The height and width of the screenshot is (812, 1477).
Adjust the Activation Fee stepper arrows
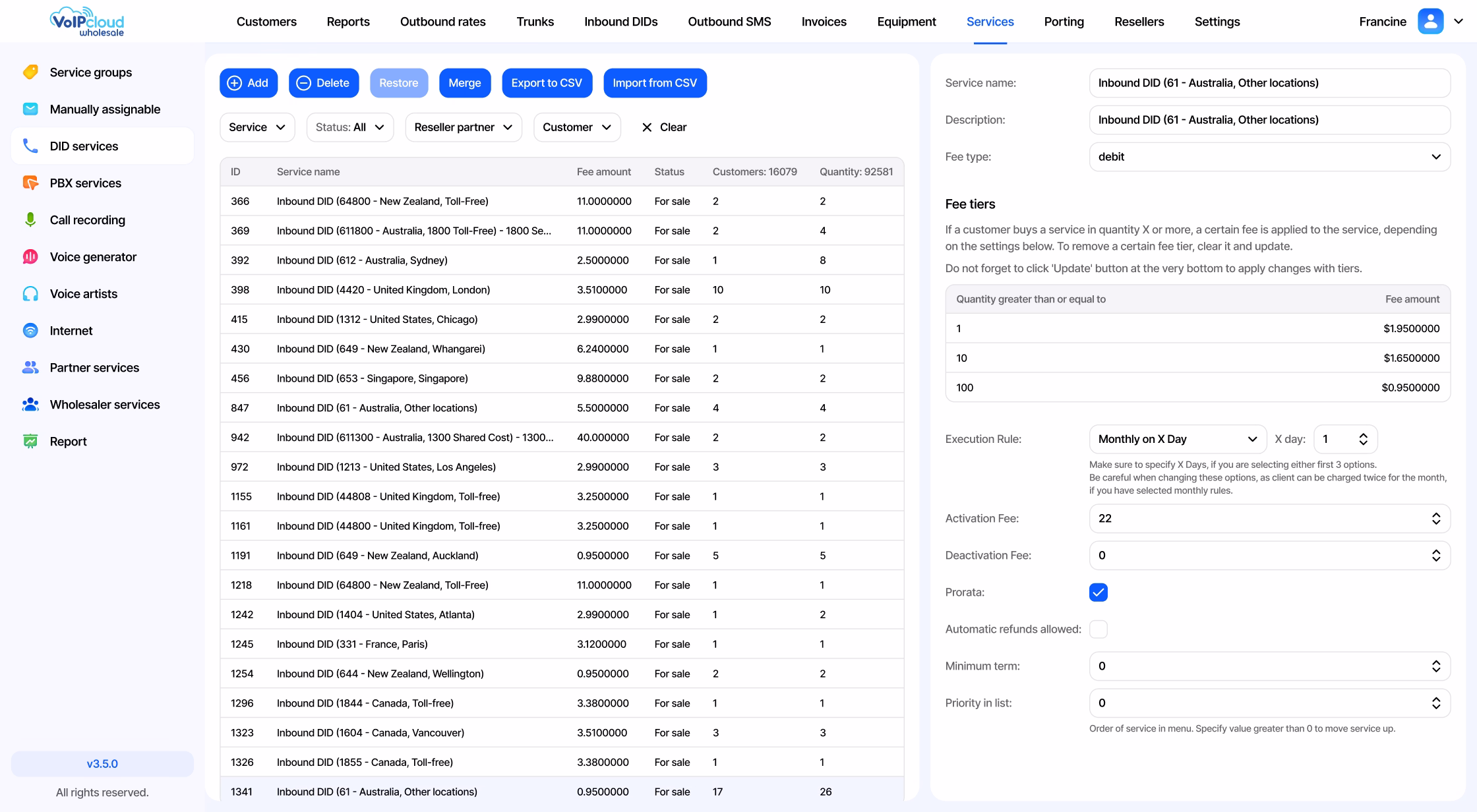click(1435, 519)
